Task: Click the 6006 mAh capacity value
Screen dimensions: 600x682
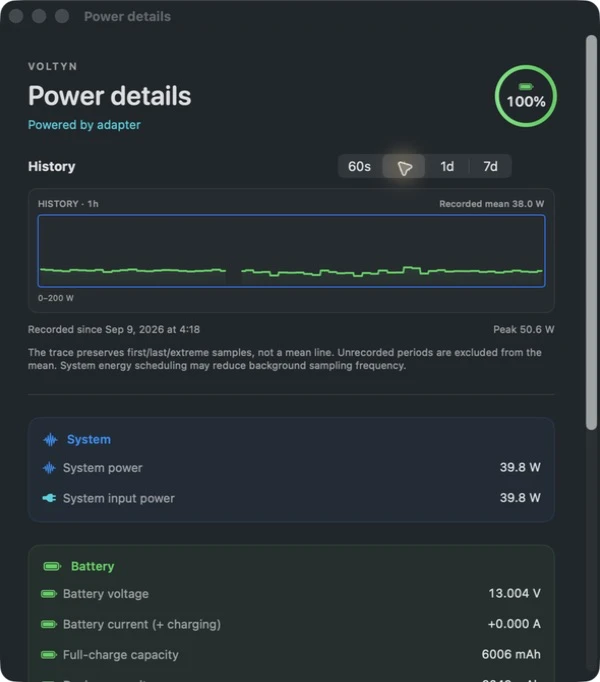Action: (x=511, y=654)
